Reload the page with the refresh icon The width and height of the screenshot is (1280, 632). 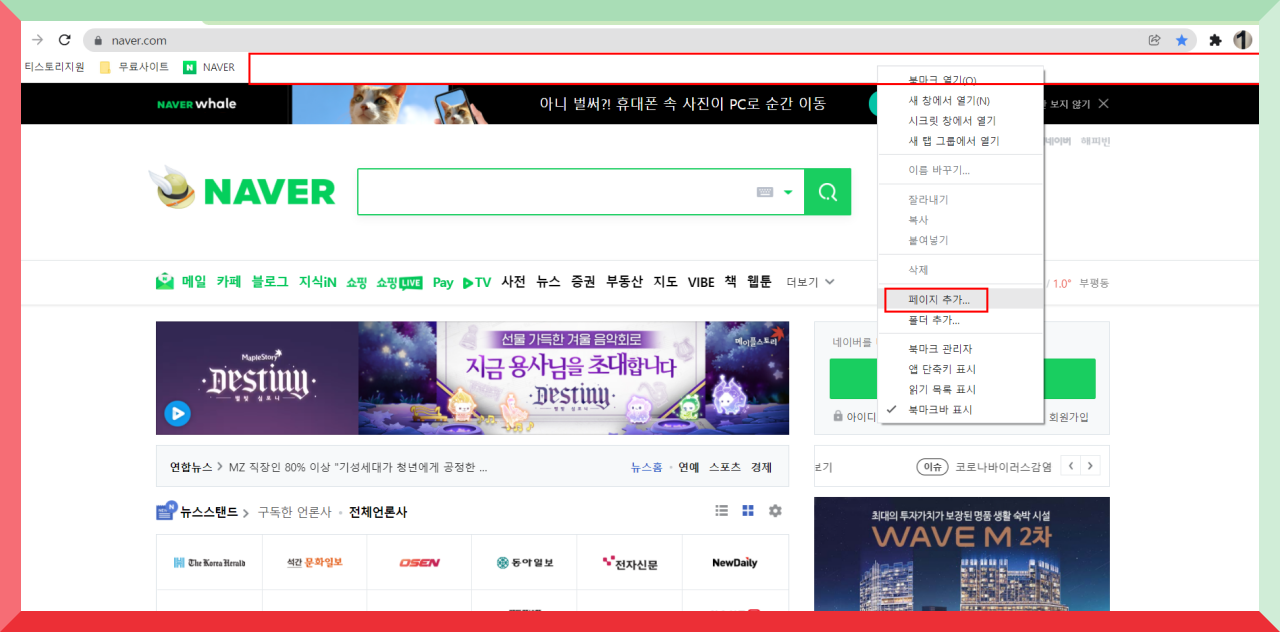64,40
